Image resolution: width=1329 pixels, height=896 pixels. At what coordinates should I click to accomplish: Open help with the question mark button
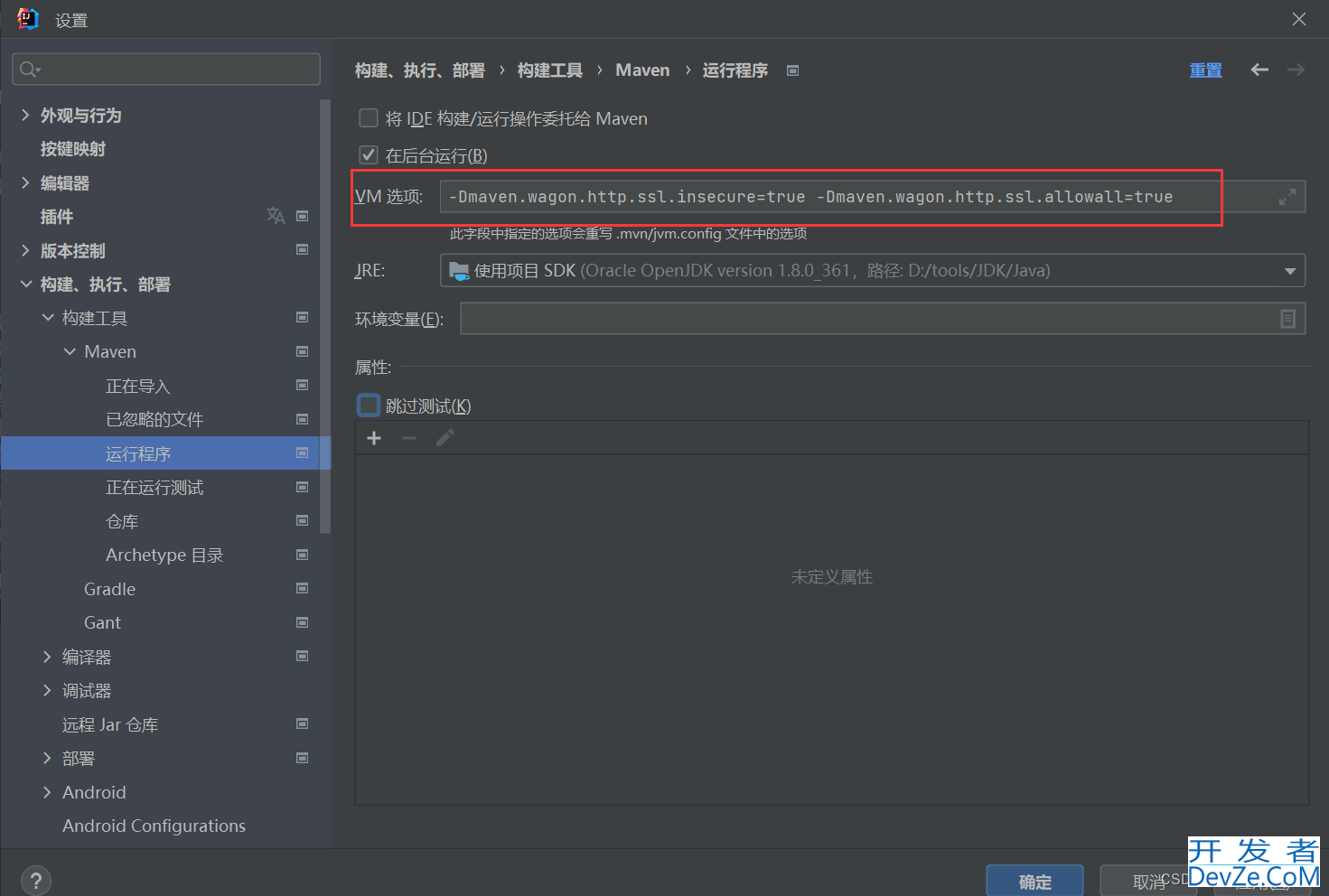click(35, 881)
